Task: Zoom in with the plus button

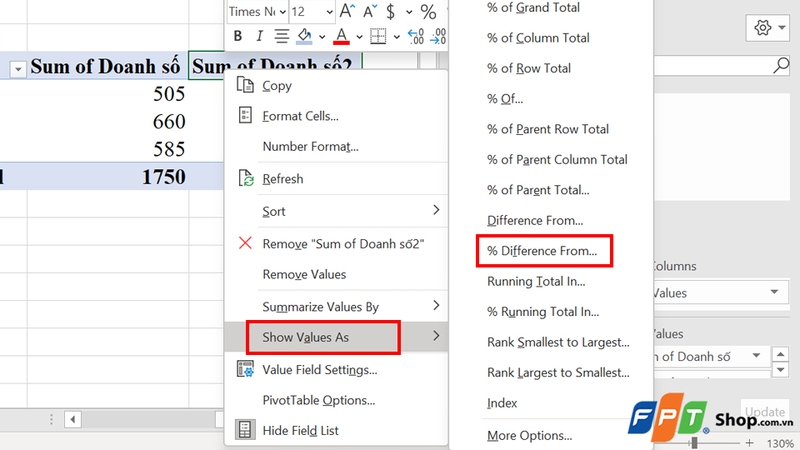Action: click(x=749, y=443)
